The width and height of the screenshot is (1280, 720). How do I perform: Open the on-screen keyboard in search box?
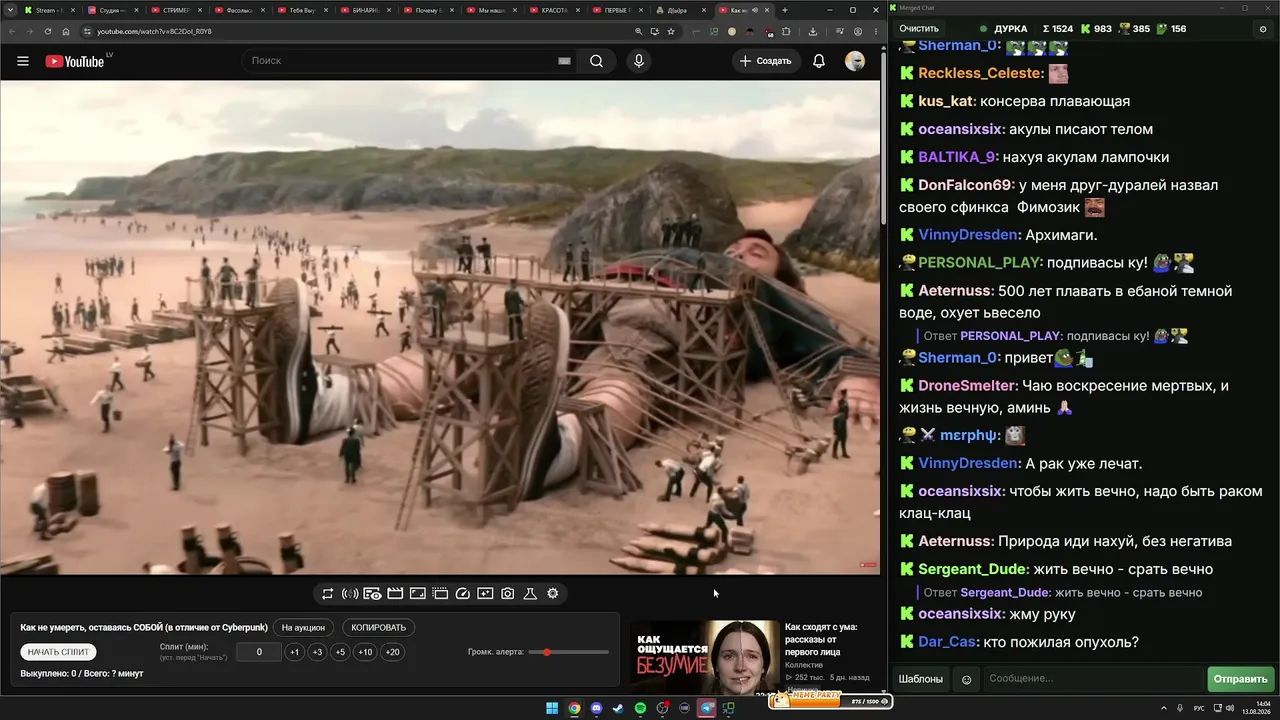tap(564, 61)
